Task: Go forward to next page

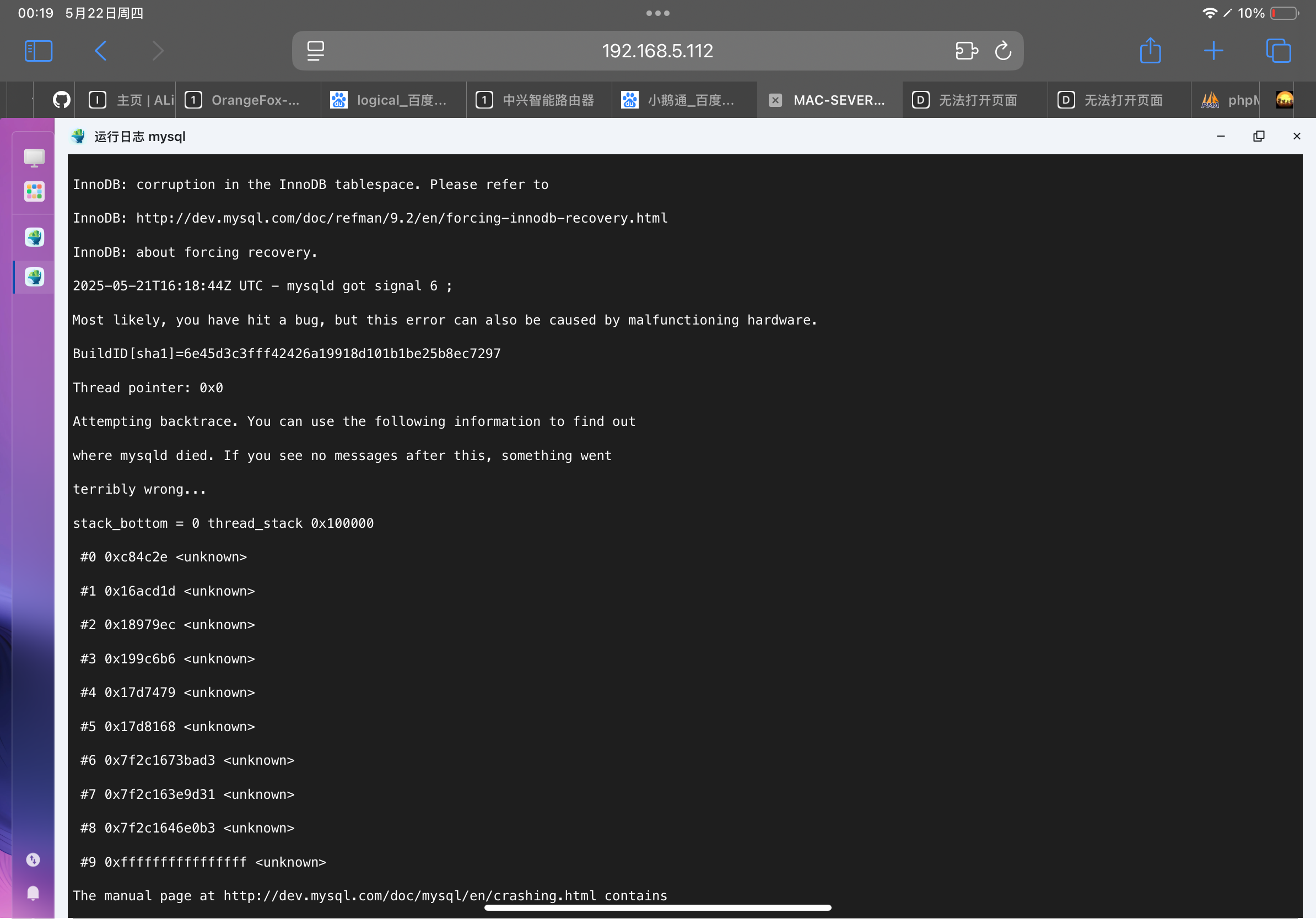Action: [158, 51]
